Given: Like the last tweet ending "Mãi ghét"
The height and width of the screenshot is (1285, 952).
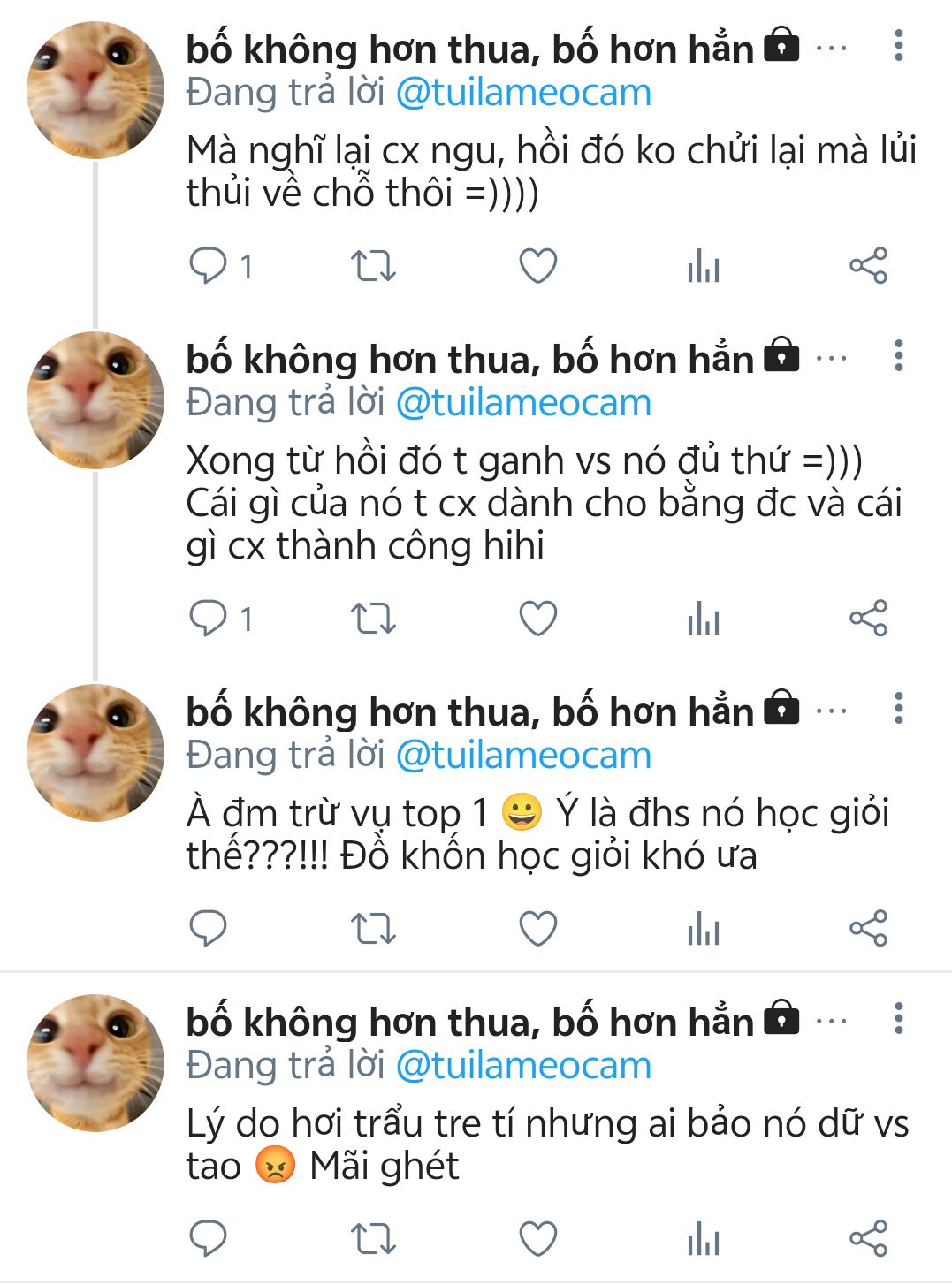Looking at the screenshot, I should 537,1238.
